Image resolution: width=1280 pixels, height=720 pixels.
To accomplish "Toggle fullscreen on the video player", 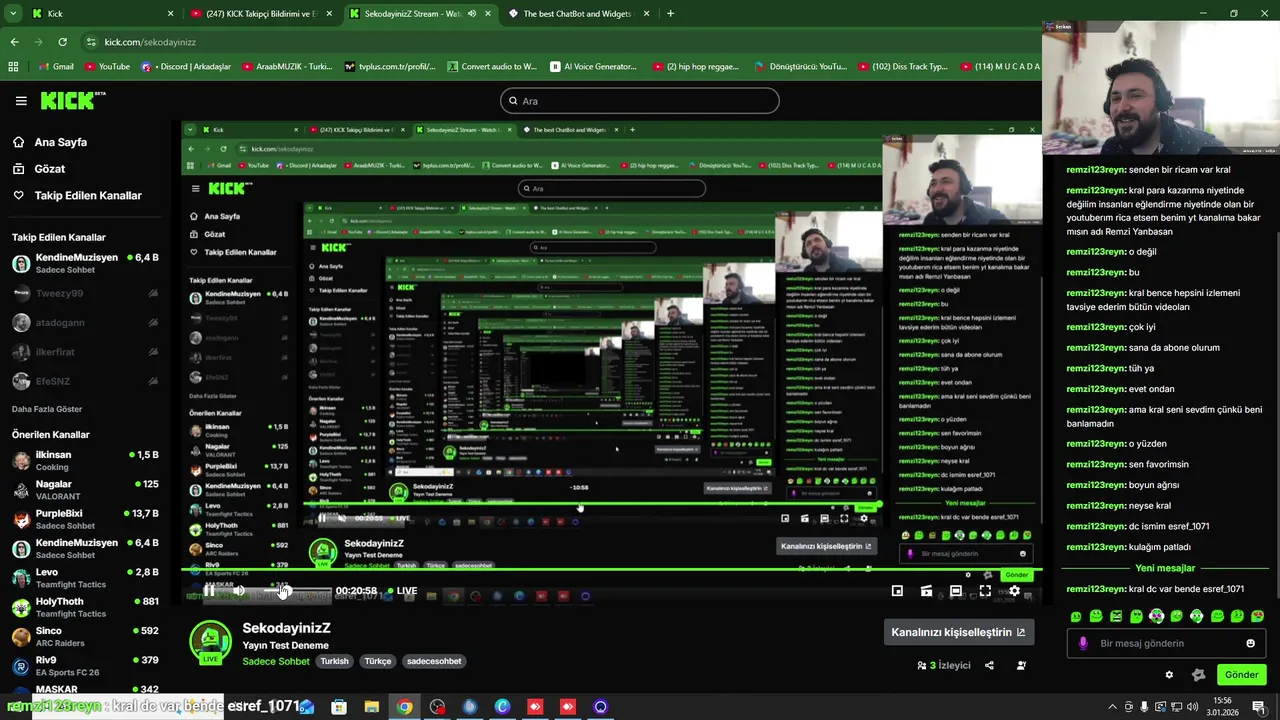I will point(985,591).
